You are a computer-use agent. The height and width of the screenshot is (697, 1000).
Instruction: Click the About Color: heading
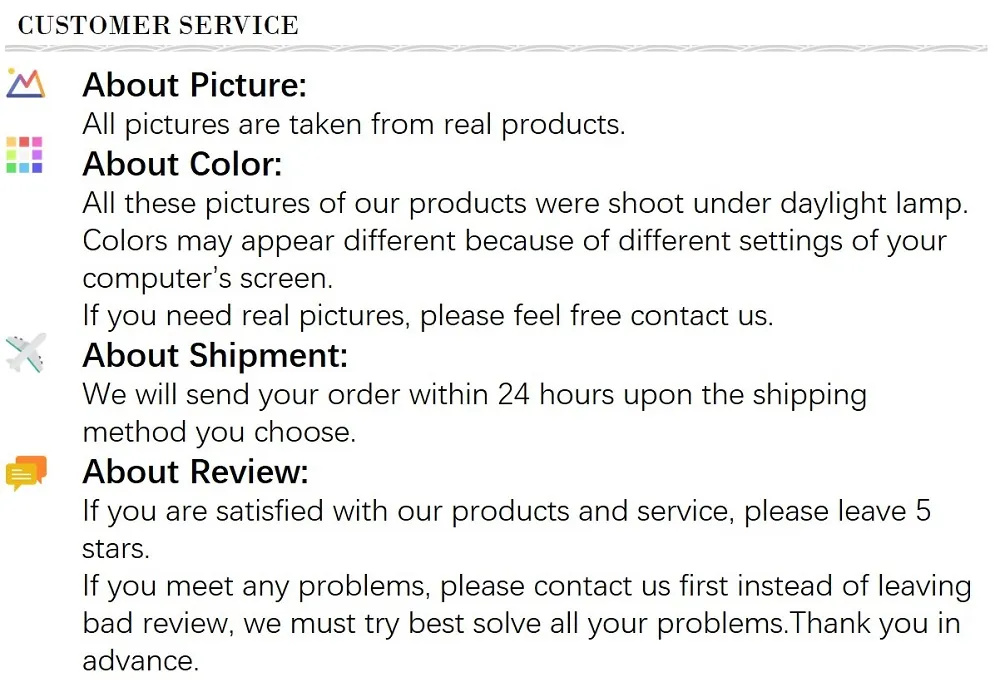[x=182, y=164]
